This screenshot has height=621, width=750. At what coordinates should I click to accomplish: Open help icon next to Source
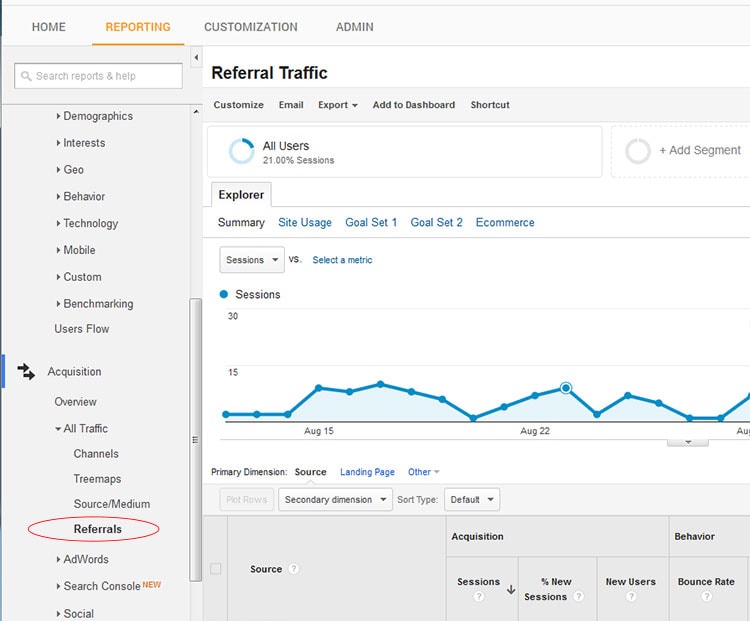pos(294,569)
